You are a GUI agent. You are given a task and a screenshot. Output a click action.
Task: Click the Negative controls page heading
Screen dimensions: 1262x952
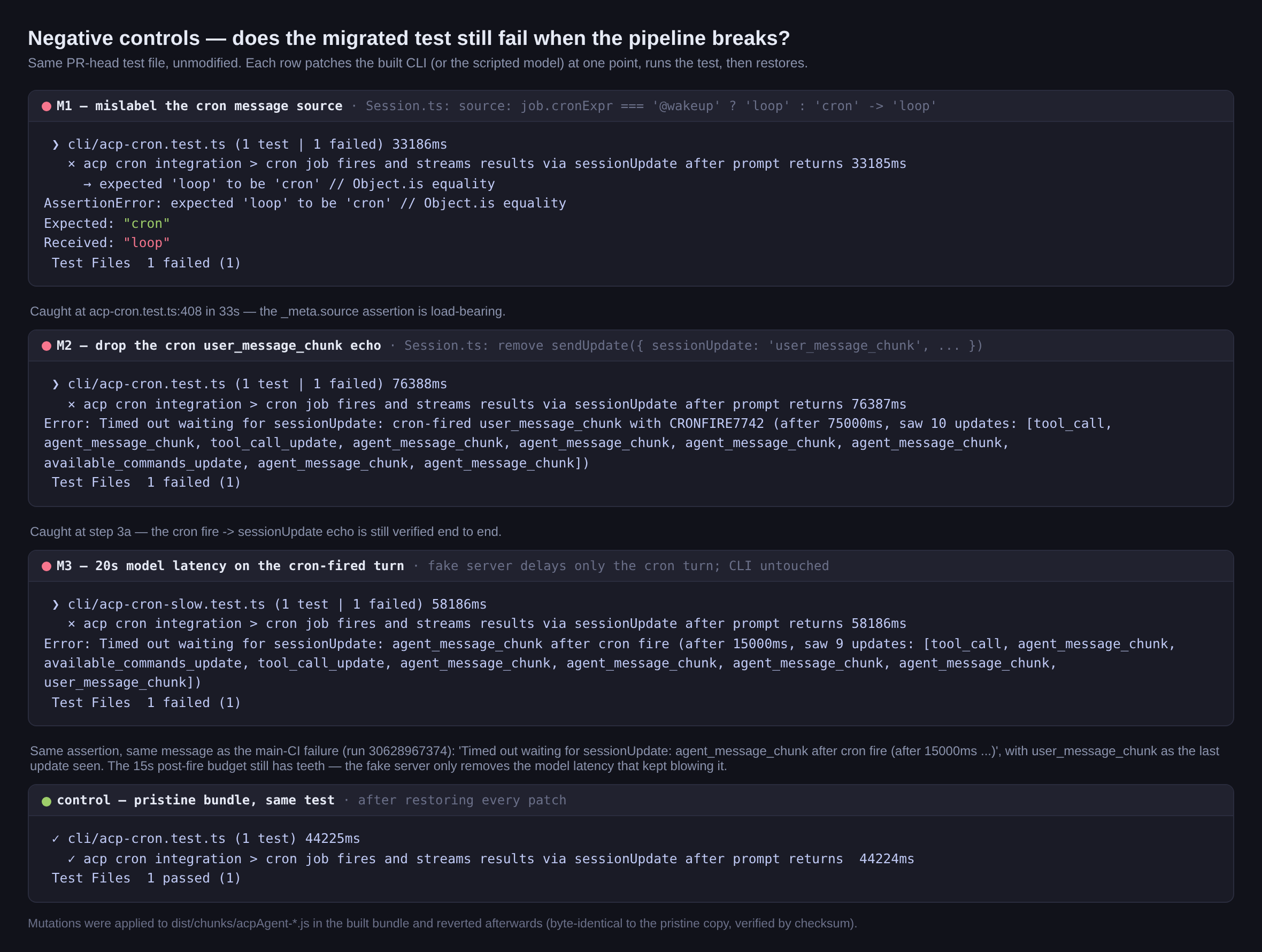[x=409, y=38]
